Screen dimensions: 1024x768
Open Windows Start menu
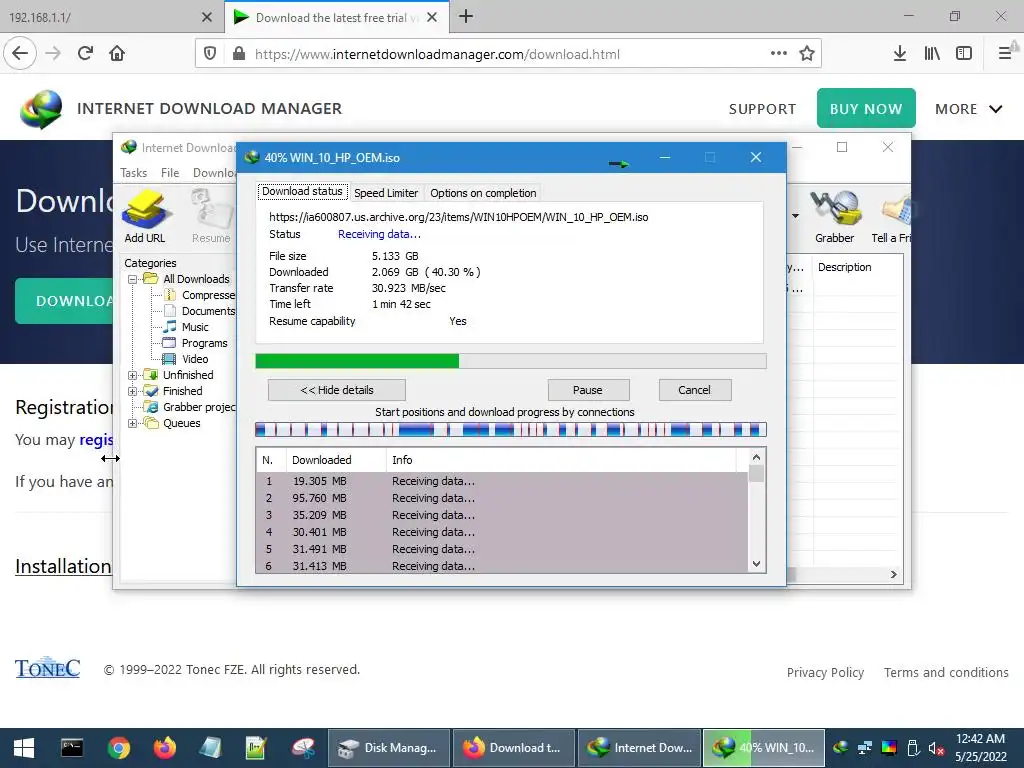(x=24, y=748)
